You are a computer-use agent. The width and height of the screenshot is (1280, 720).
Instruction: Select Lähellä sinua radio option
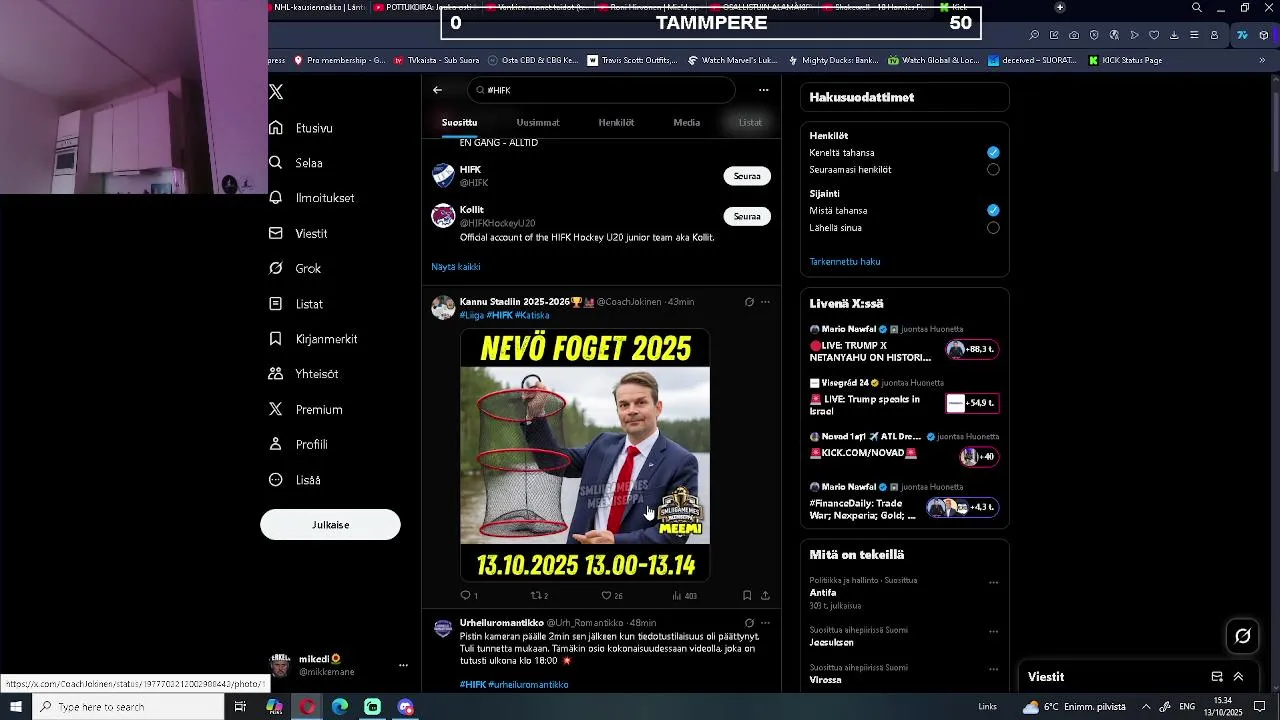[x=993, y=228]
